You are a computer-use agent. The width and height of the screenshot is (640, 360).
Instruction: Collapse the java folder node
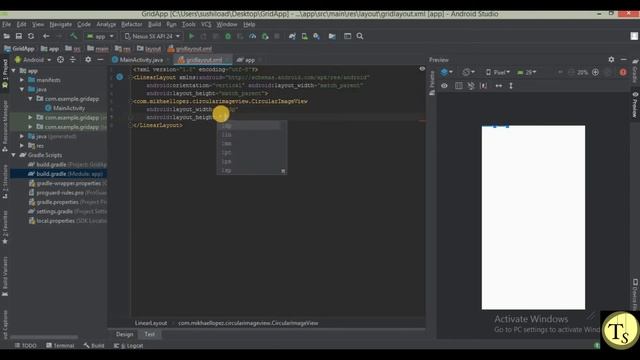point(22,89)
